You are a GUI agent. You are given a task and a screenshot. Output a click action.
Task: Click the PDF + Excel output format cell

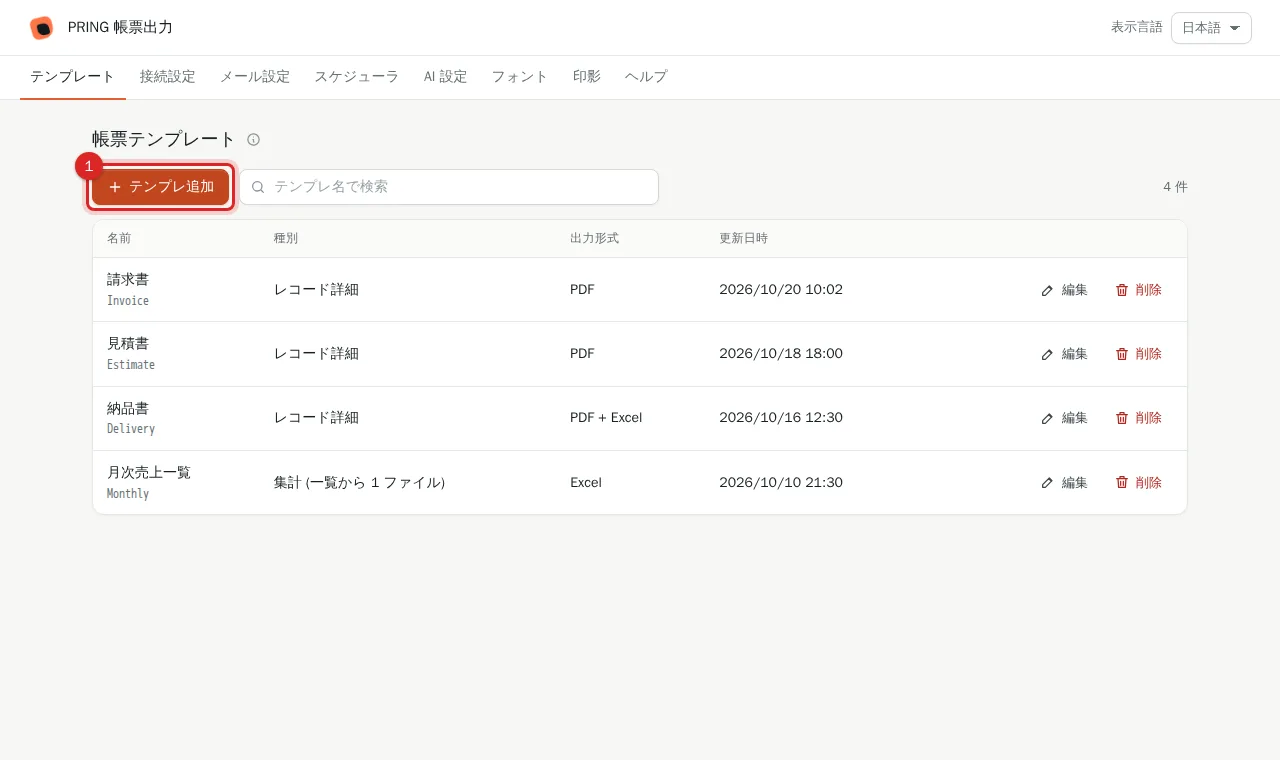pyautogui.click(x=606, y=418)
